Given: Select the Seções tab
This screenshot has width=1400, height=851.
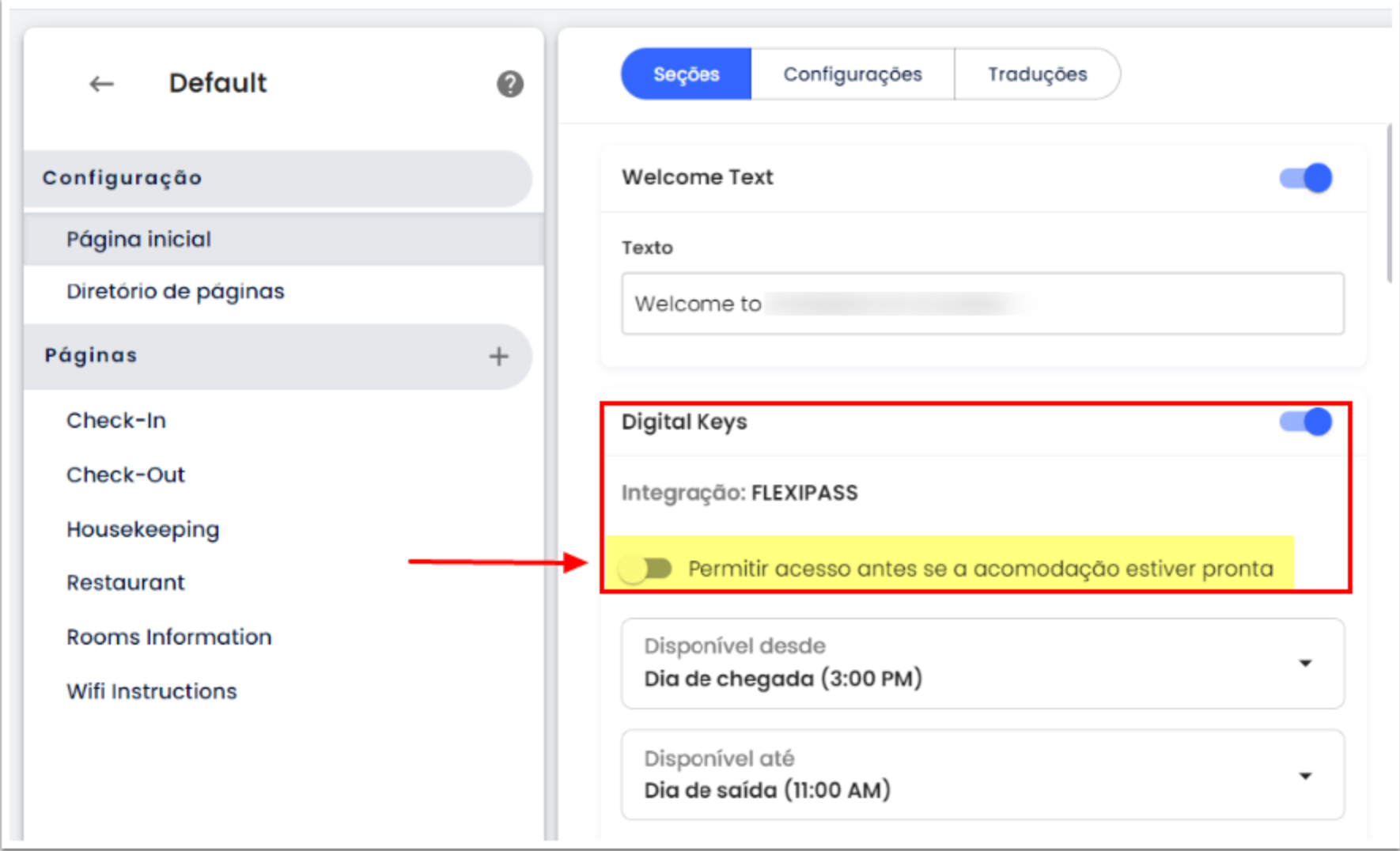Looking at the screenshot, I should [686, 74].
